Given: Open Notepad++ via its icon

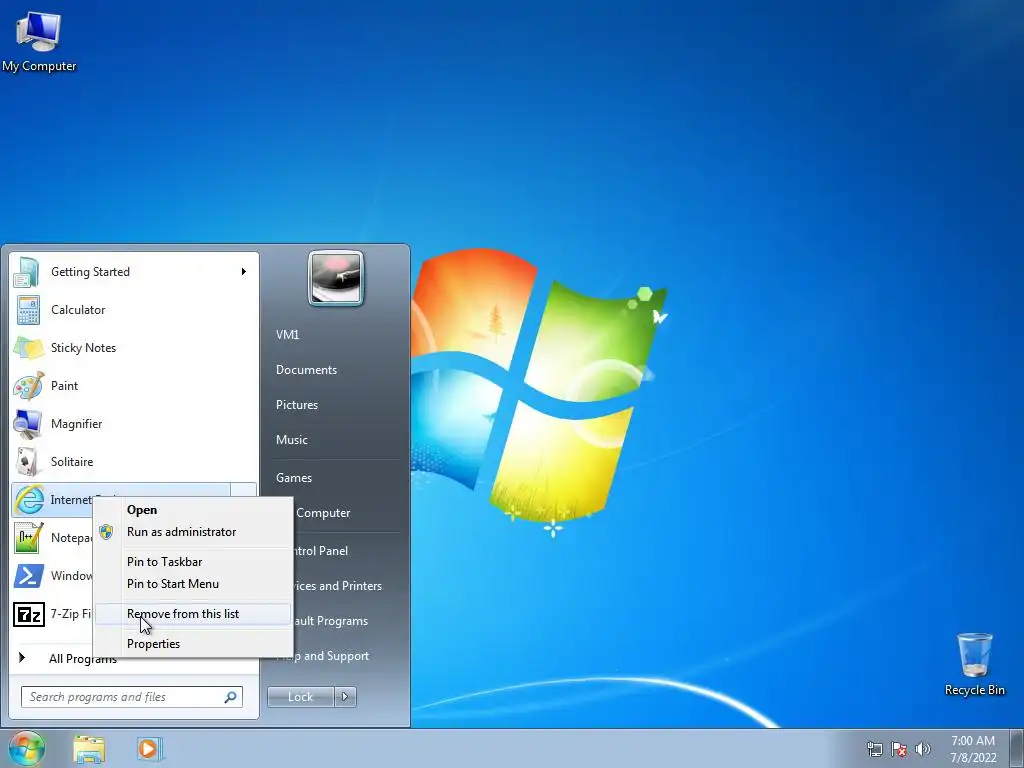Looking at the screenshot, I should pos(28,537).
